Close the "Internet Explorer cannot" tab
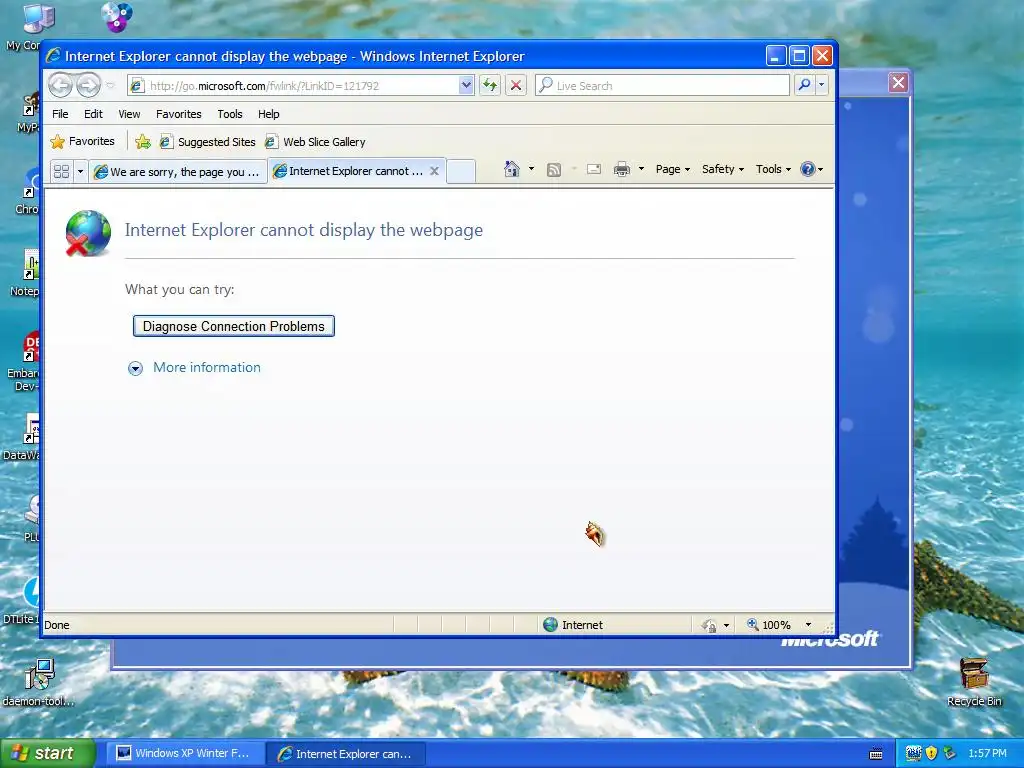 [x=434, y=171]
